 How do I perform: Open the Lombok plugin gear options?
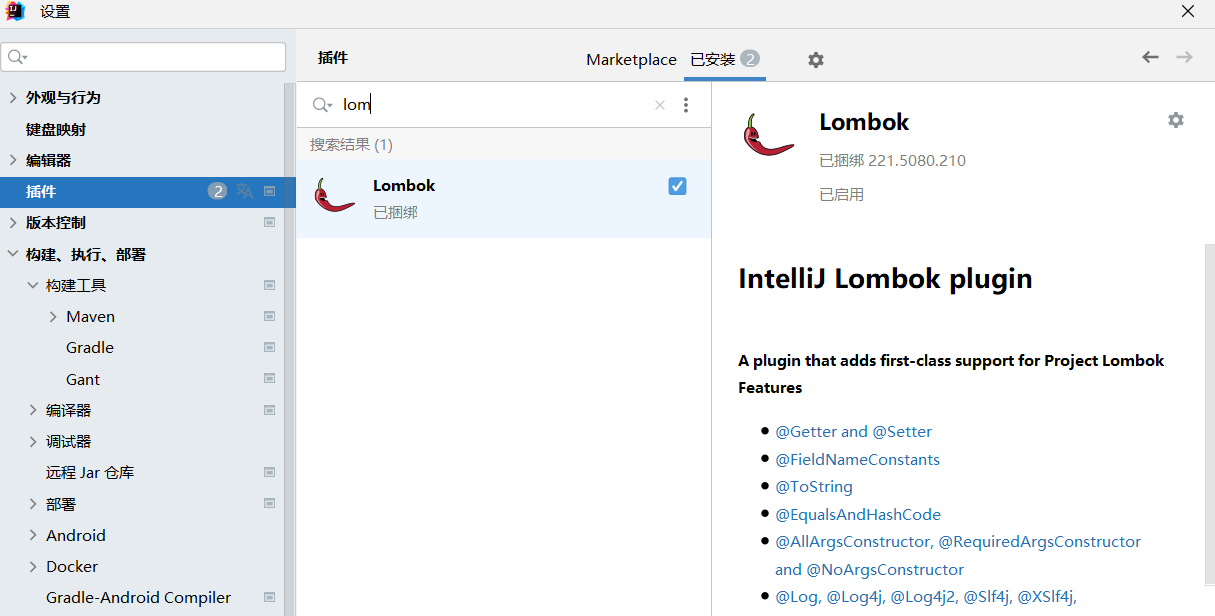(1176, 120)
